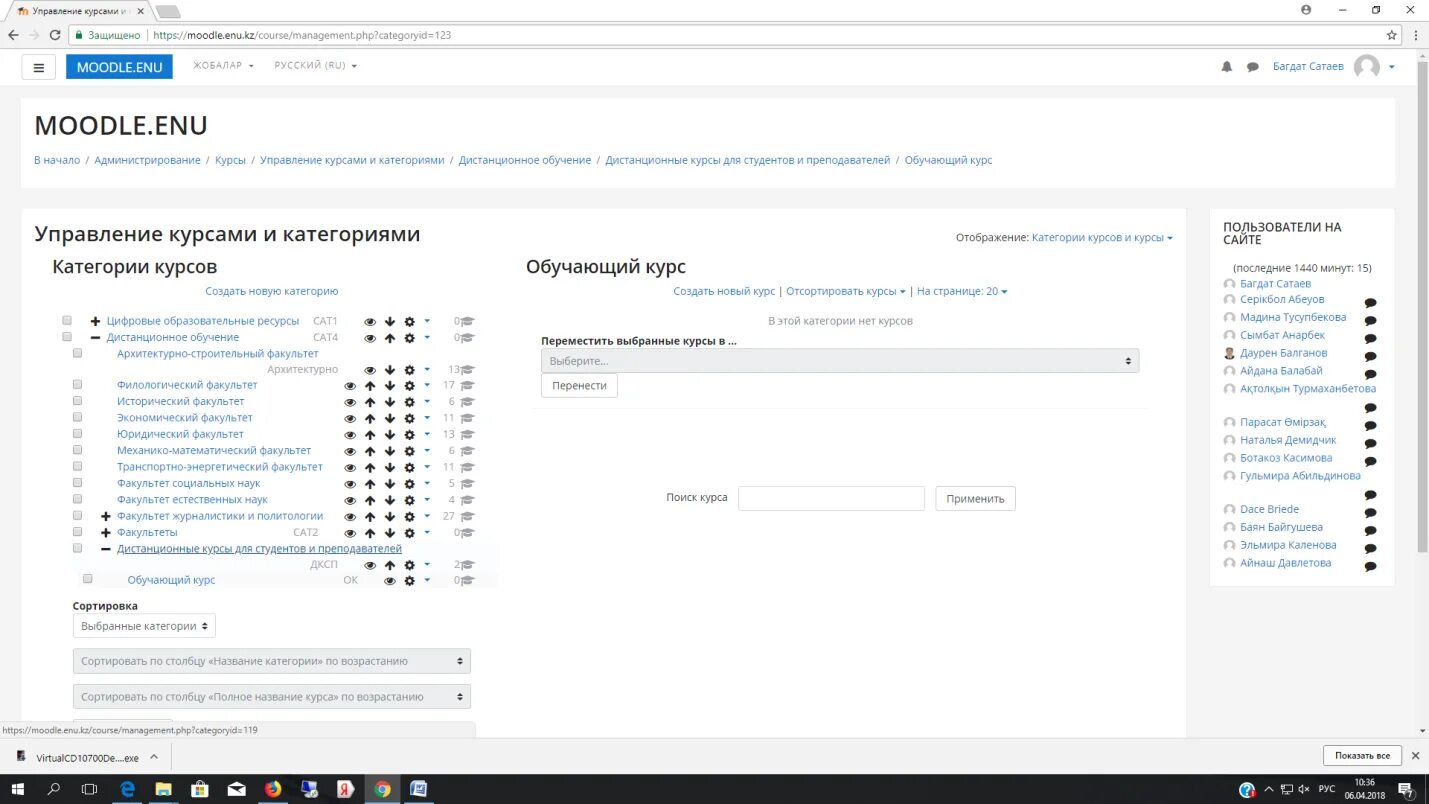Move Исторический факультет up

coord(370,402)
